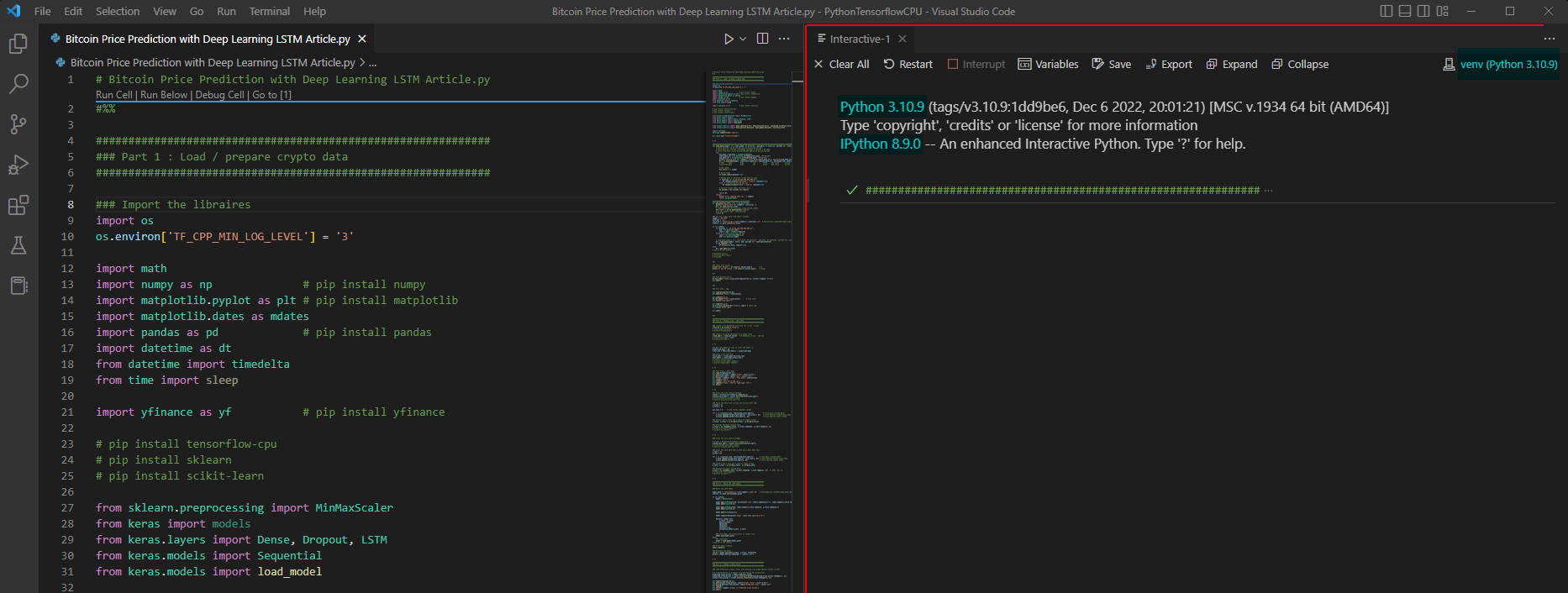Image resolution: width=1568 pixels, height=593 pixels.
Task: Restart the Python kernel
Action: click(x=908, y=64)
